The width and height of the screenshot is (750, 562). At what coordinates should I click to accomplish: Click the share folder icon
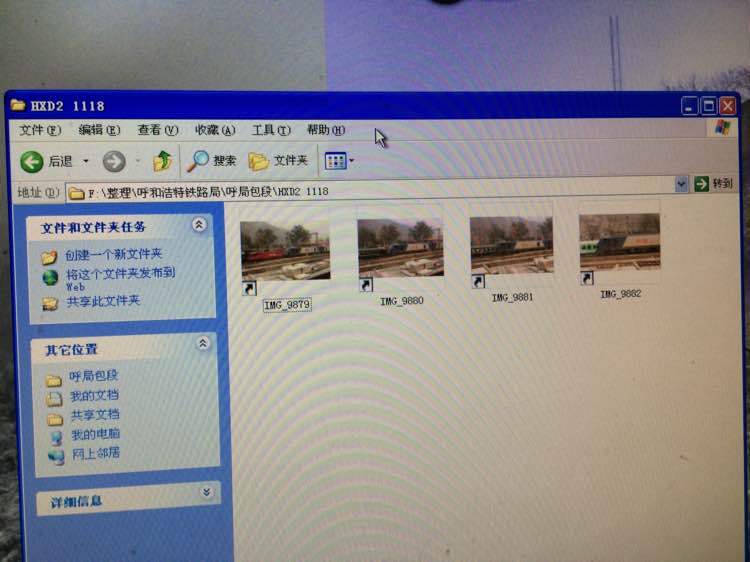(50, 304)
